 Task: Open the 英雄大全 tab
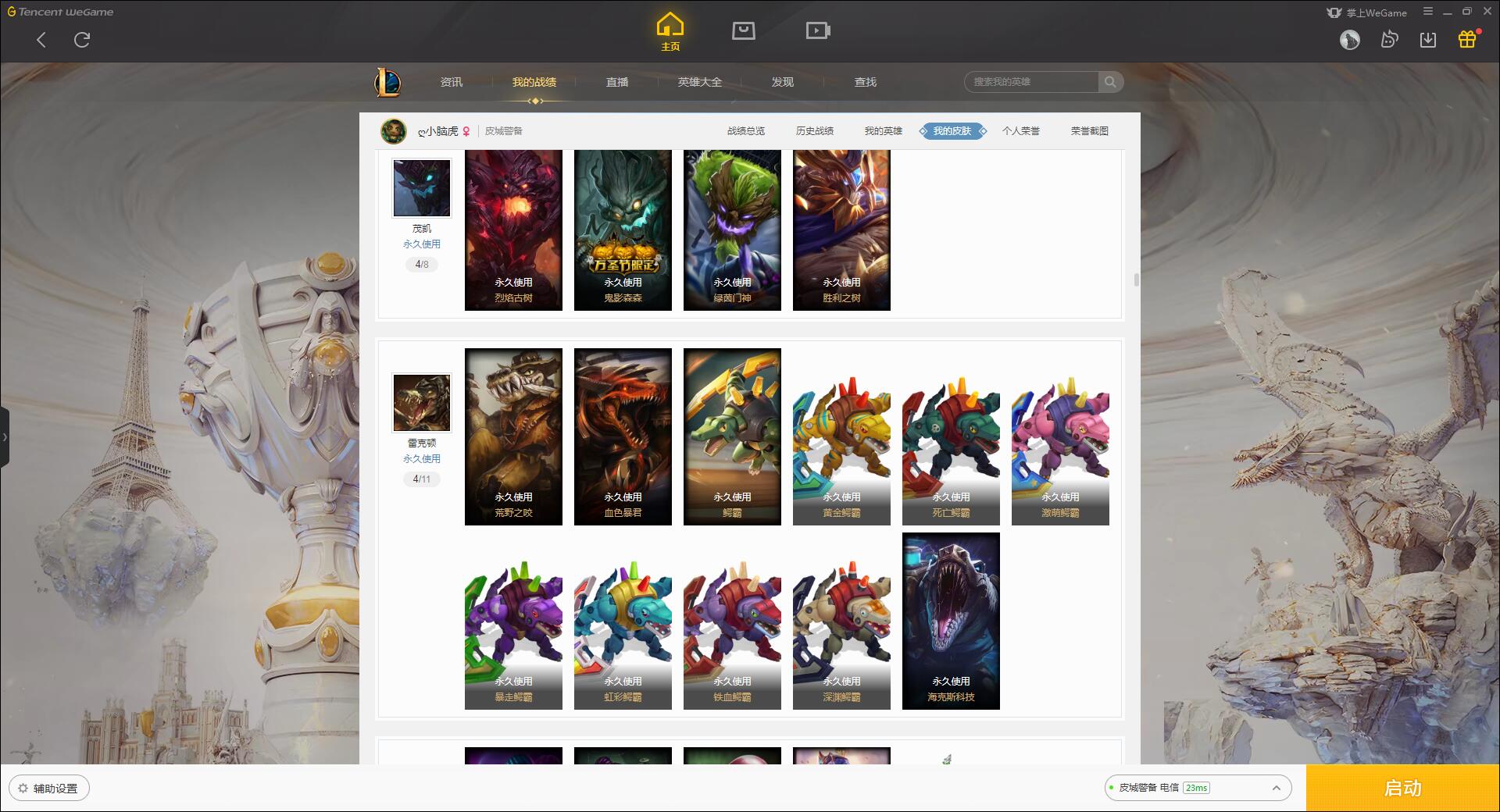[x=700, y=82]
